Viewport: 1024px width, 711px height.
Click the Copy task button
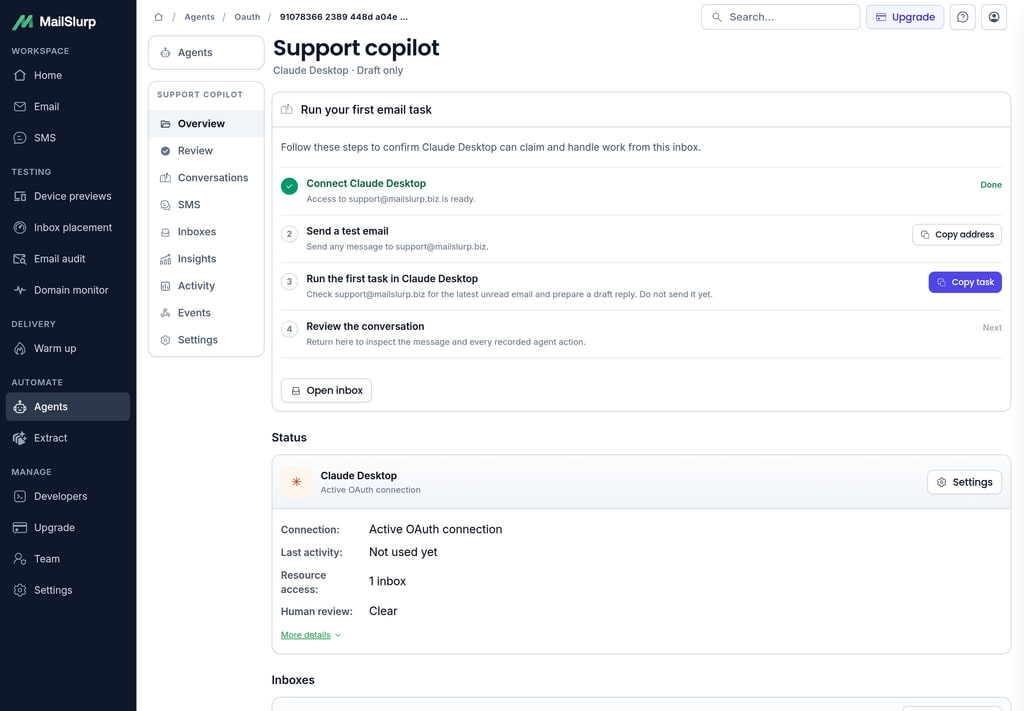(965, 282)
